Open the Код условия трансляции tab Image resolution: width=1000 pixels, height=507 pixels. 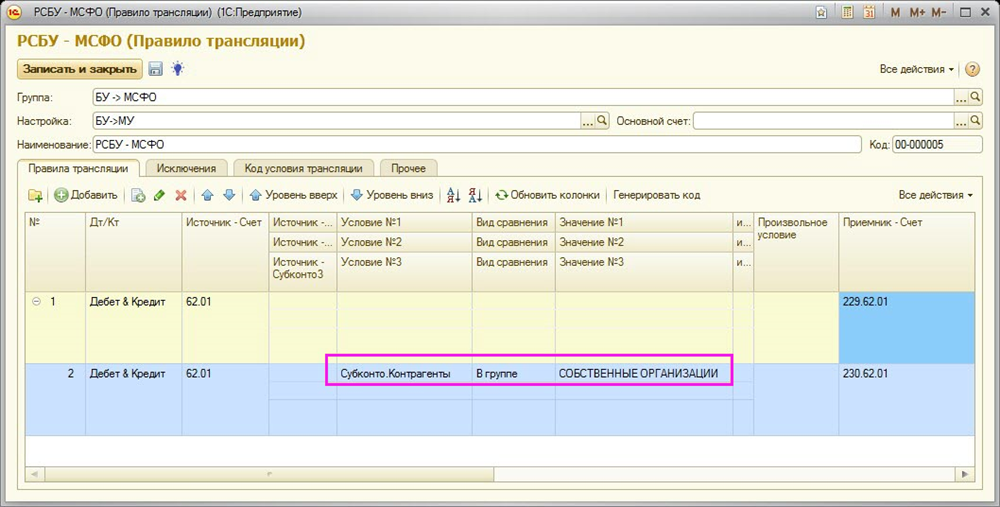303,168
